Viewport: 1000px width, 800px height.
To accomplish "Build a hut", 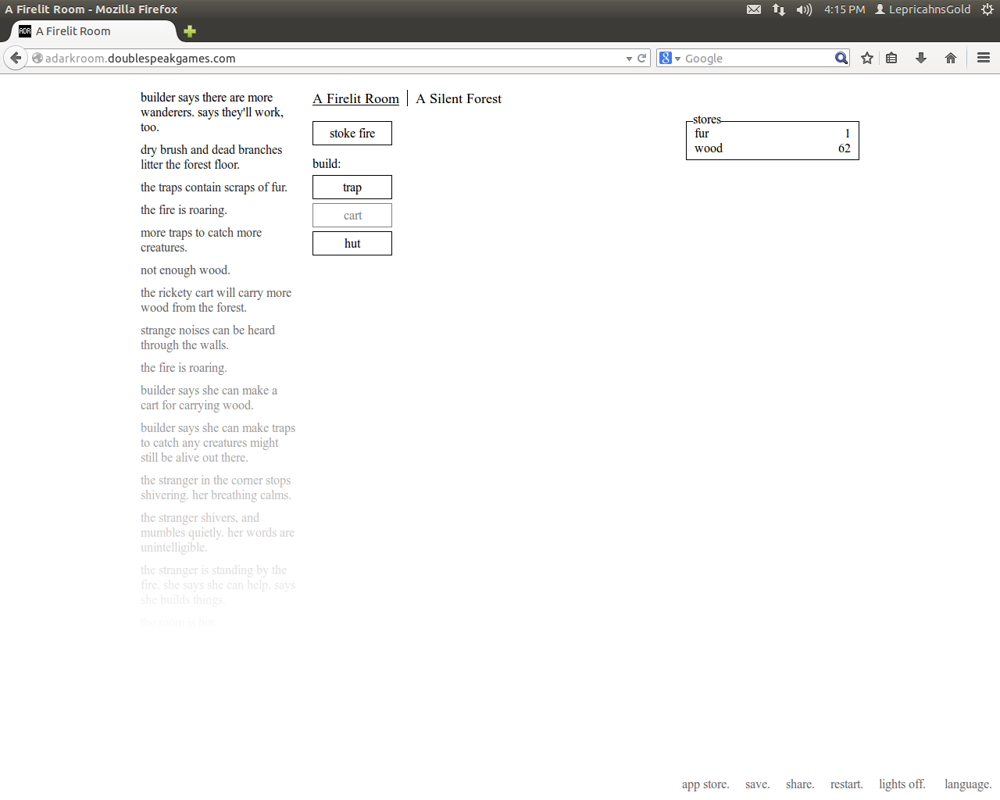I will 352,243.
